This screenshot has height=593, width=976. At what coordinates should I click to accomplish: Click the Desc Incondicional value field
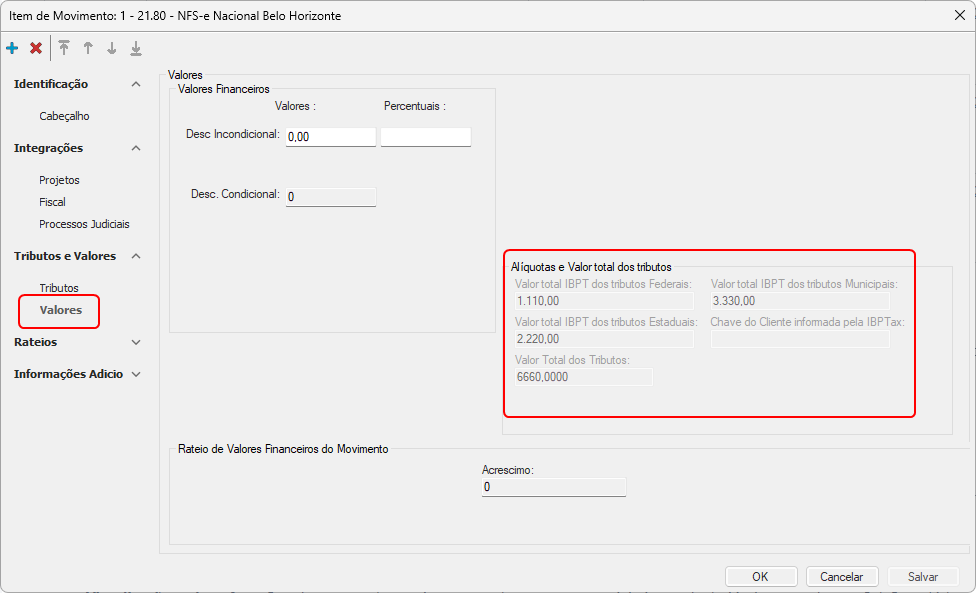[330, 137]
